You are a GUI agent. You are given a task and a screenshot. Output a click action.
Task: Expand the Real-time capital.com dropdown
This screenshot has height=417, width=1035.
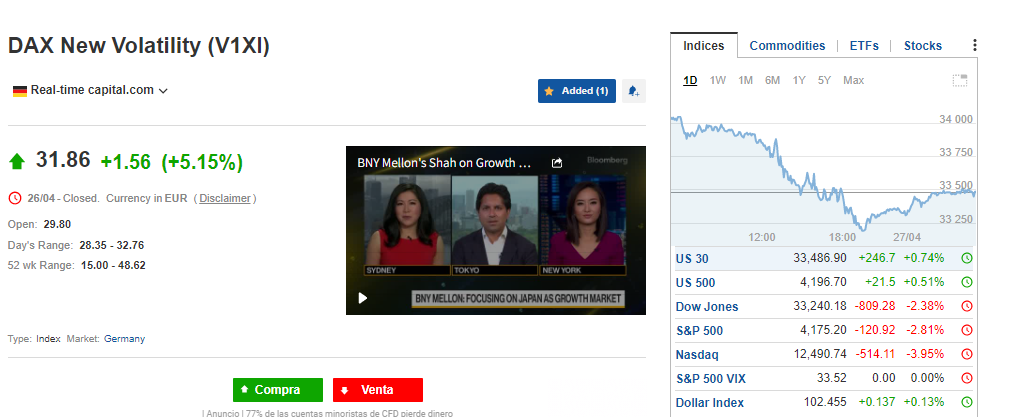[163, 90]
